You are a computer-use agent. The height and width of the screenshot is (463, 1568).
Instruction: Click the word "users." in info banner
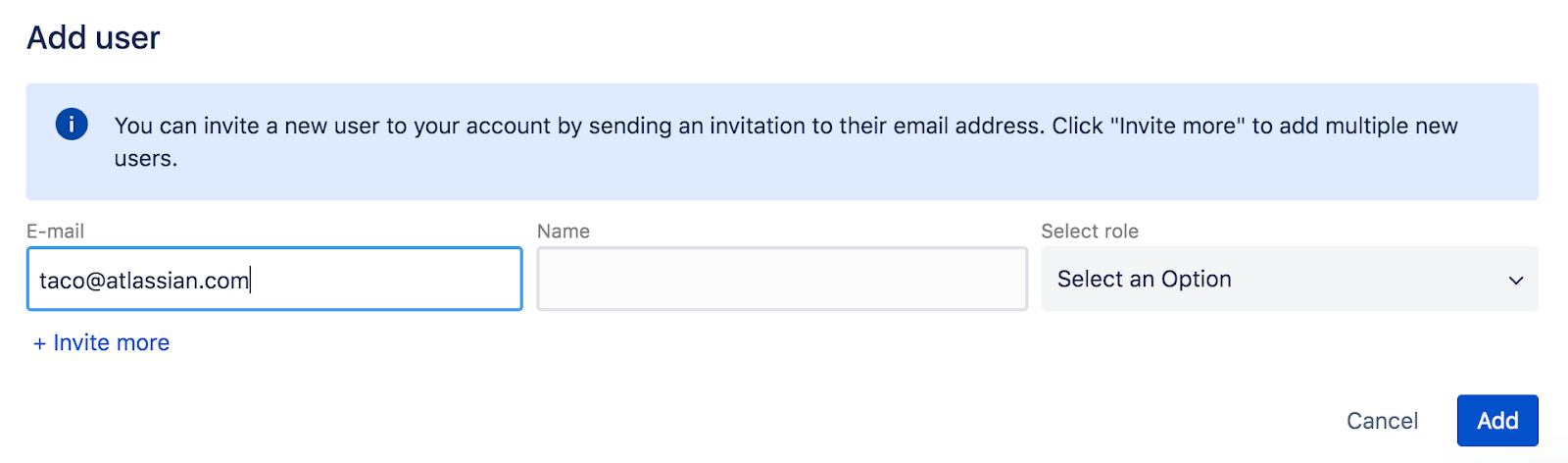(145, 159)
